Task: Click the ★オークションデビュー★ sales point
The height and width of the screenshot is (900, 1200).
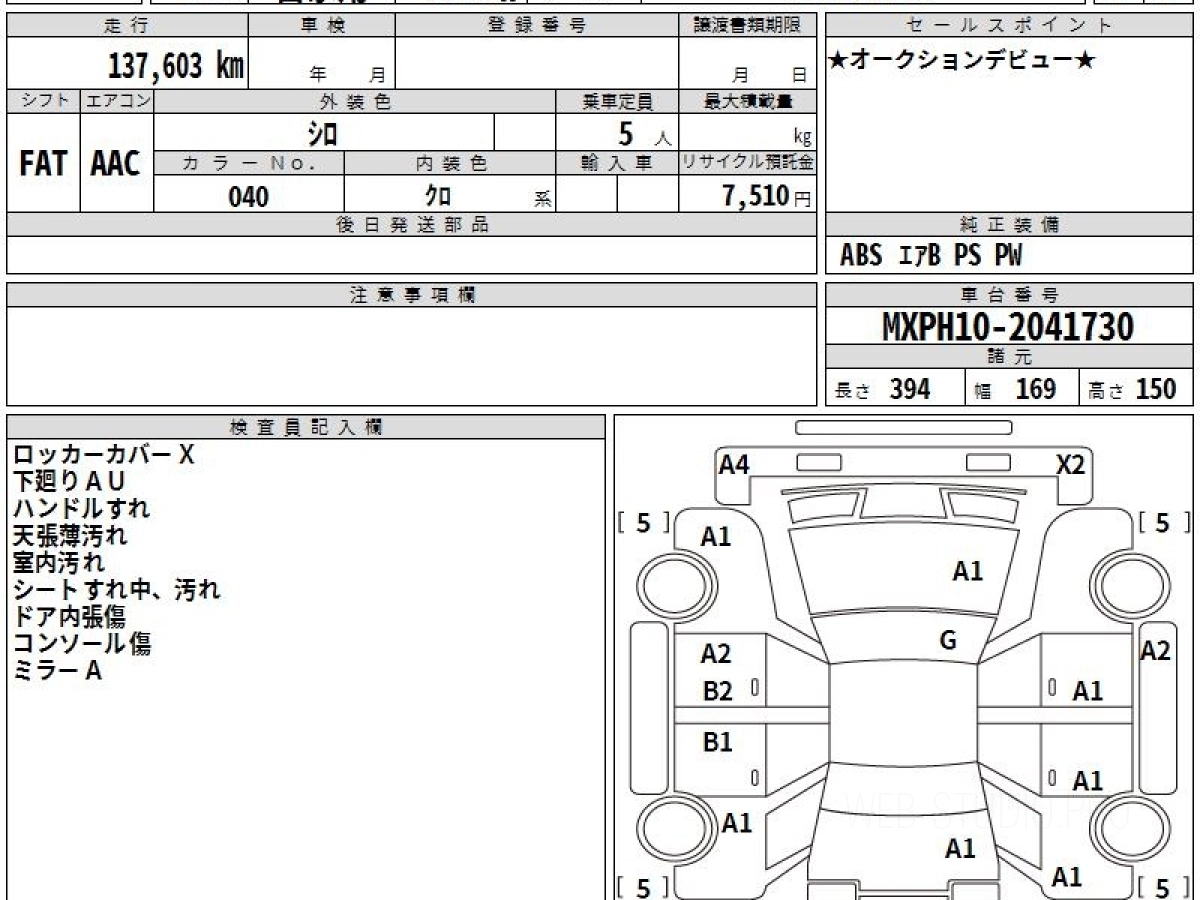Action: (962, 61)
